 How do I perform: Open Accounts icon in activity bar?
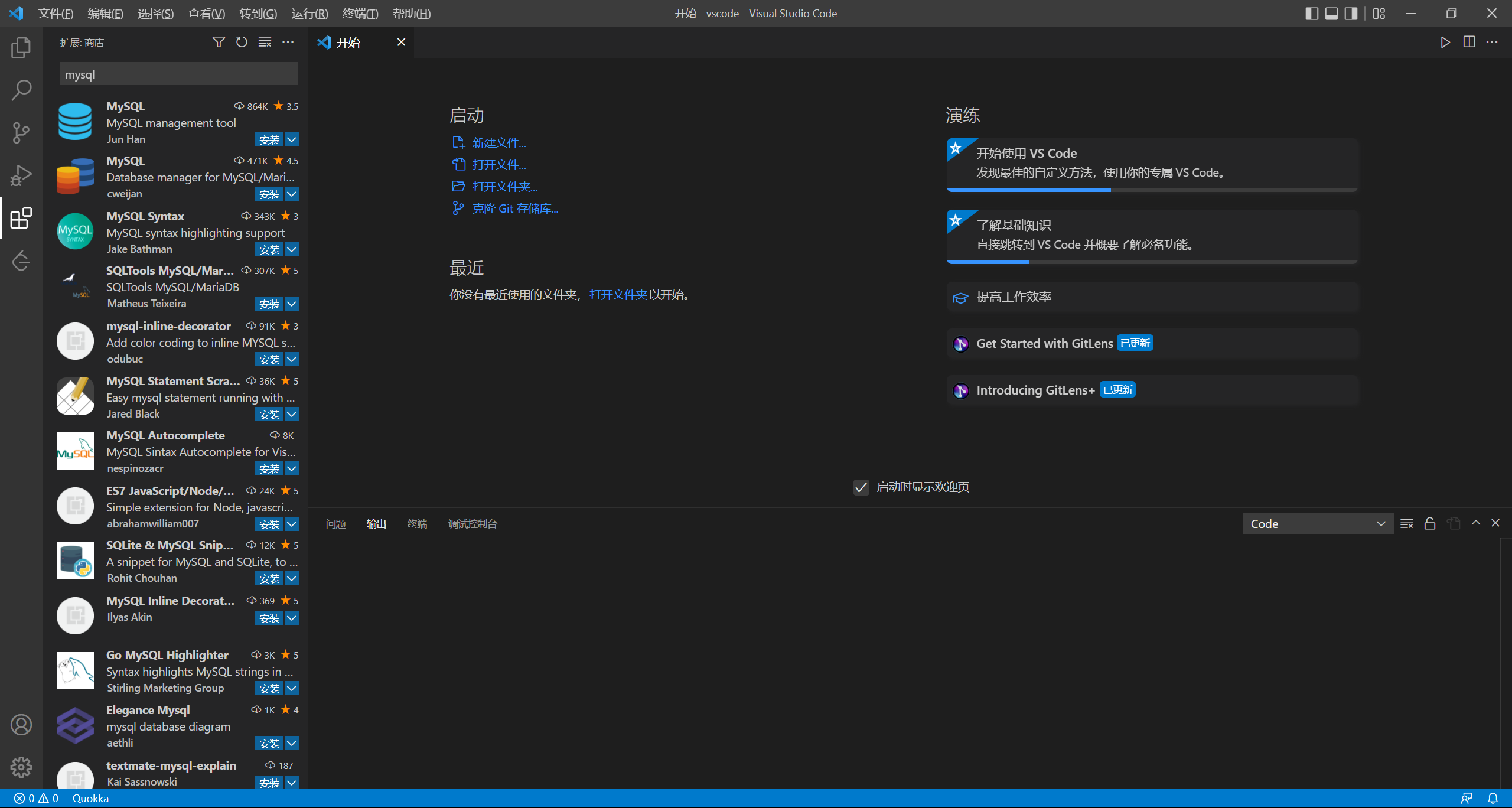point(21,724)
